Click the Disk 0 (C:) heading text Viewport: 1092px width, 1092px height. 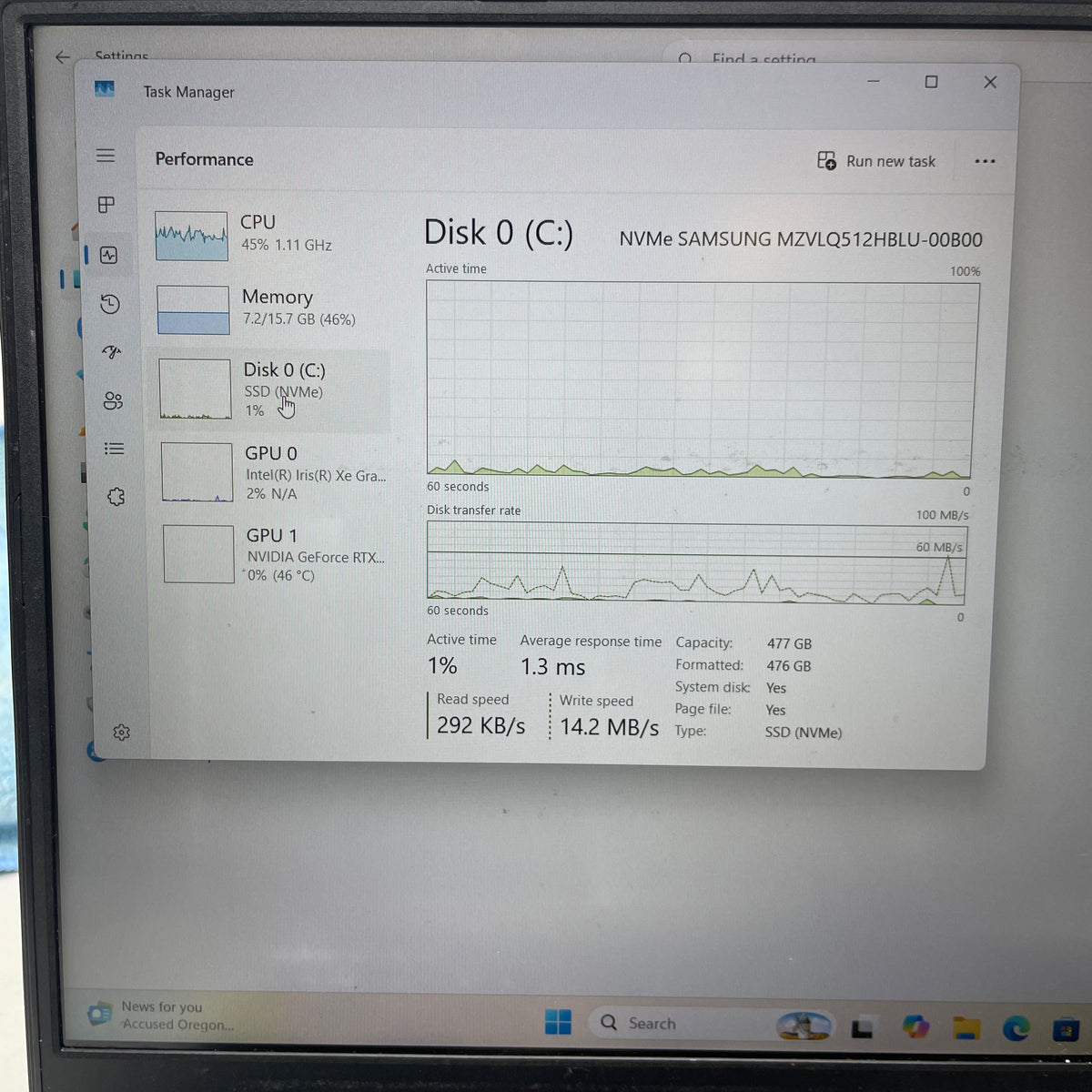[x=499, y=233]
